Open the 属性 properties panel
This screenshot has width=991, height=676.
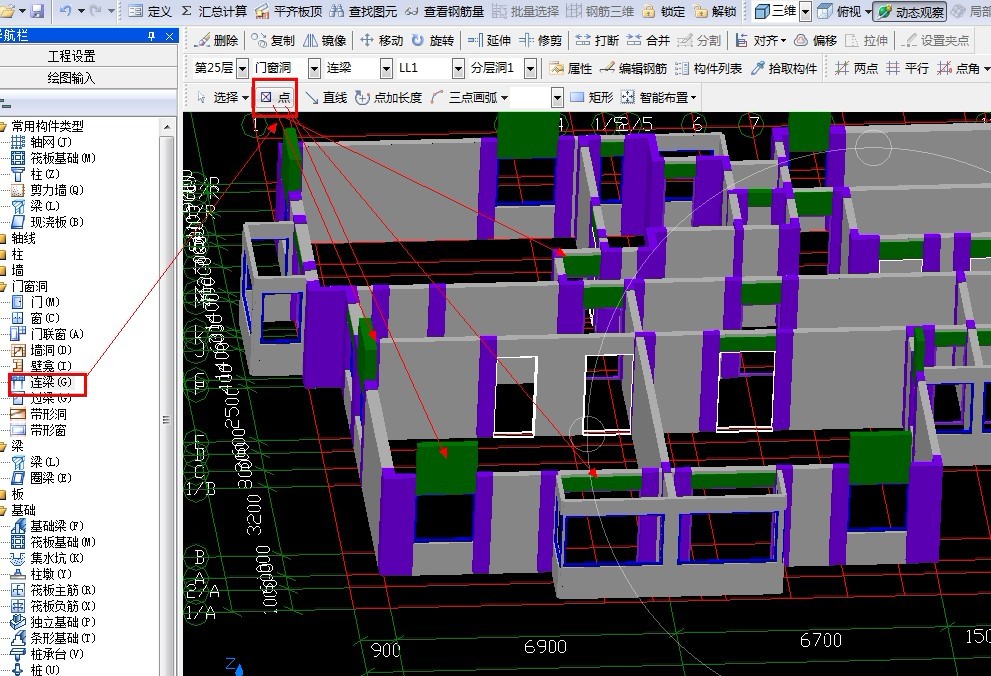point(571,68)
